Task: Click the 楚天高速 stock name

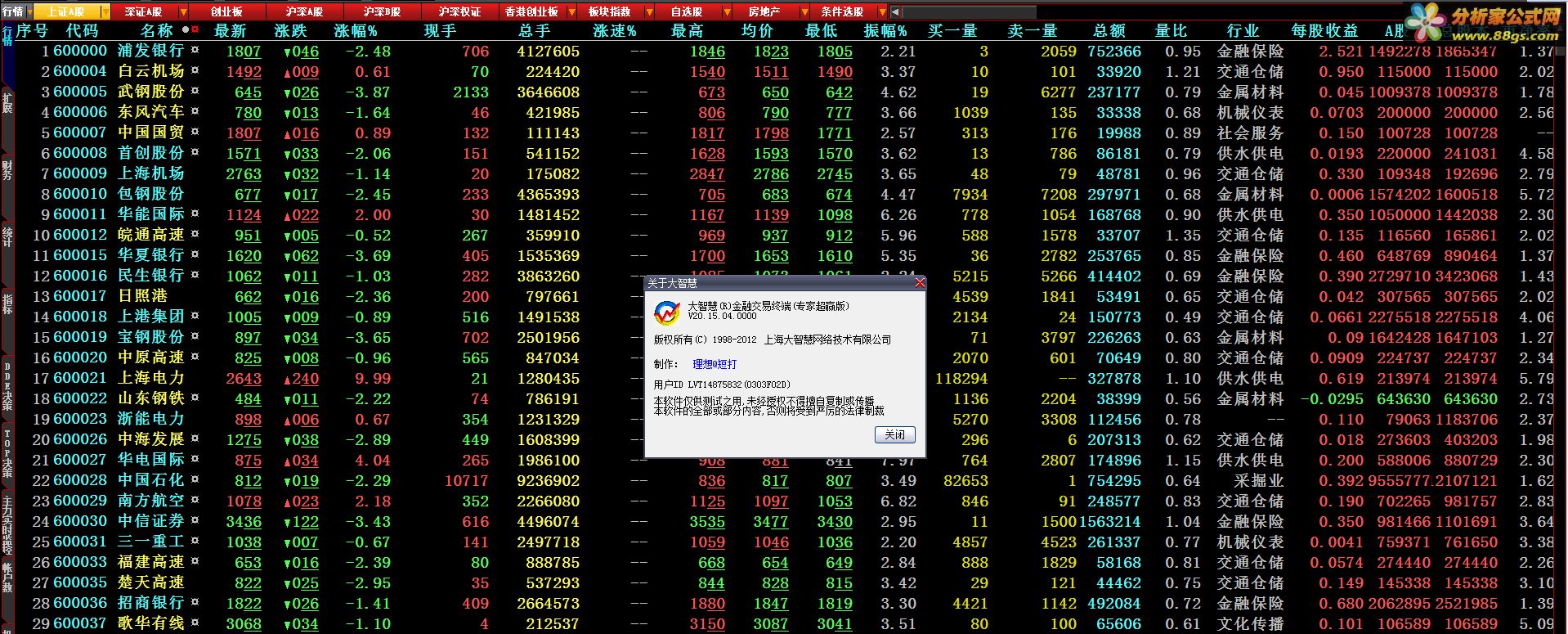Action: click(x=151, y=582)
